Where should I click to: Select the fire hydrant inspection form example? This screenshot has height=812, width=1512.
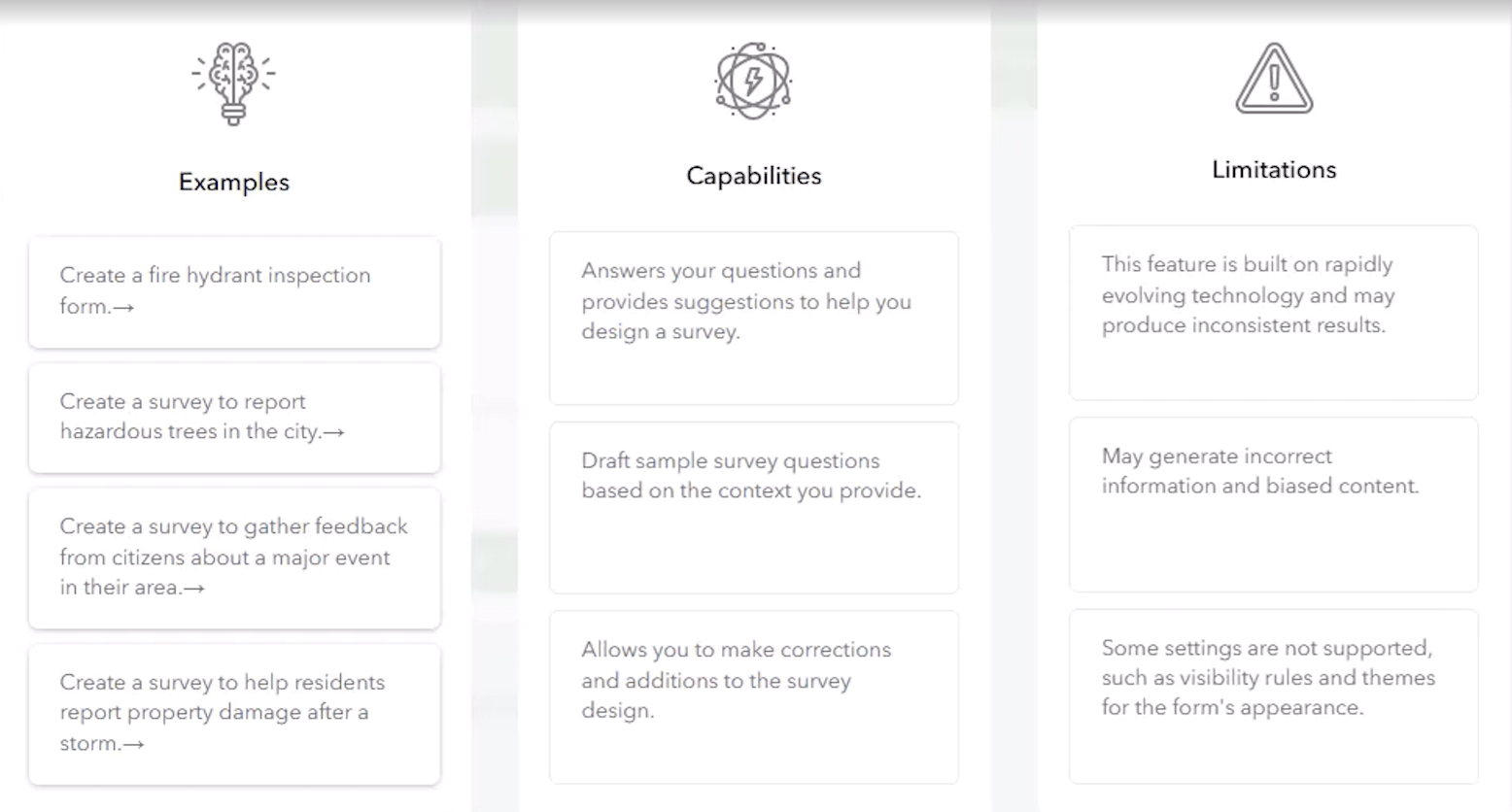[234, 291]
